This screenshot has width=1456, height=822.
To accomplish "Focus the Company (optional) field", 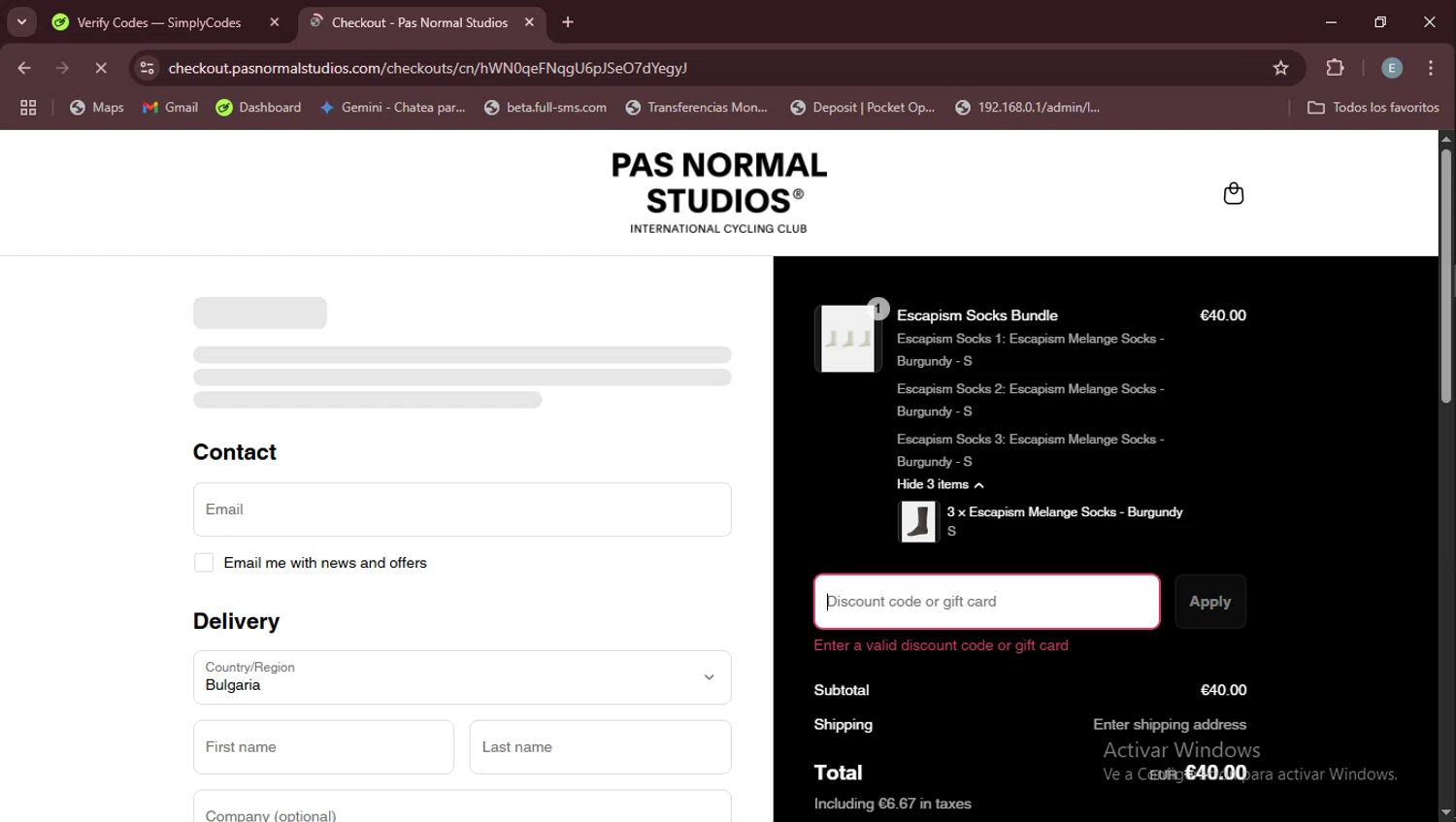I will point(462,806).
